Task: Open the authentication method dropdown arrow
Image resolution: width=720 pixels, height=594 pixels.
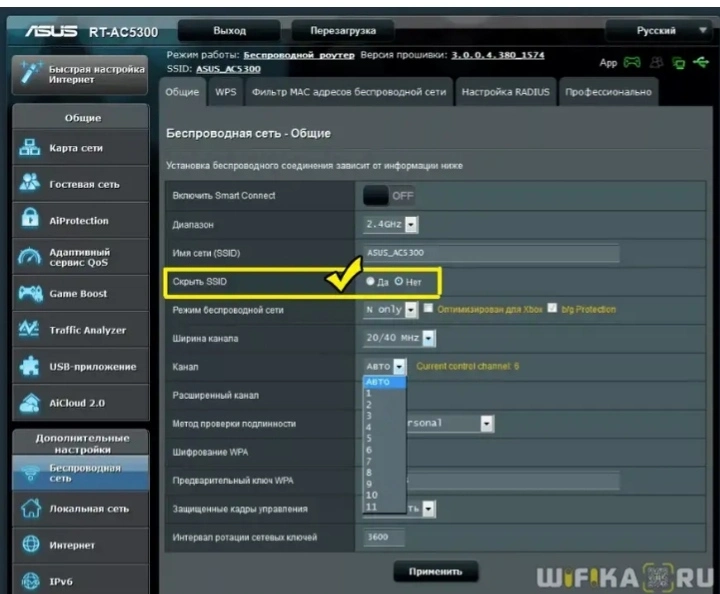Action: pos(487,423)
